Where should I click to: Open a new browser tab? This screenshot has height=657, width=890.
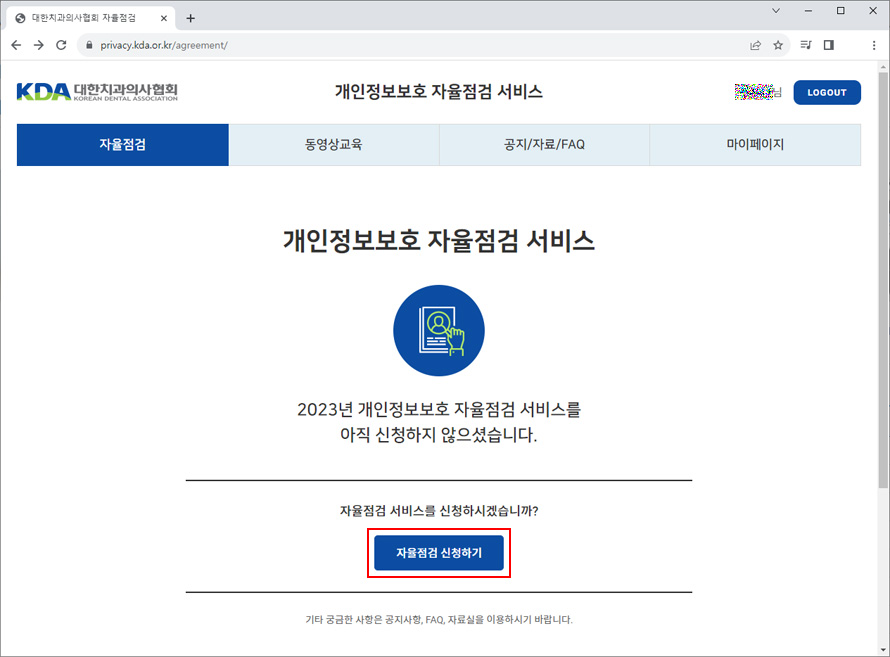191,18
